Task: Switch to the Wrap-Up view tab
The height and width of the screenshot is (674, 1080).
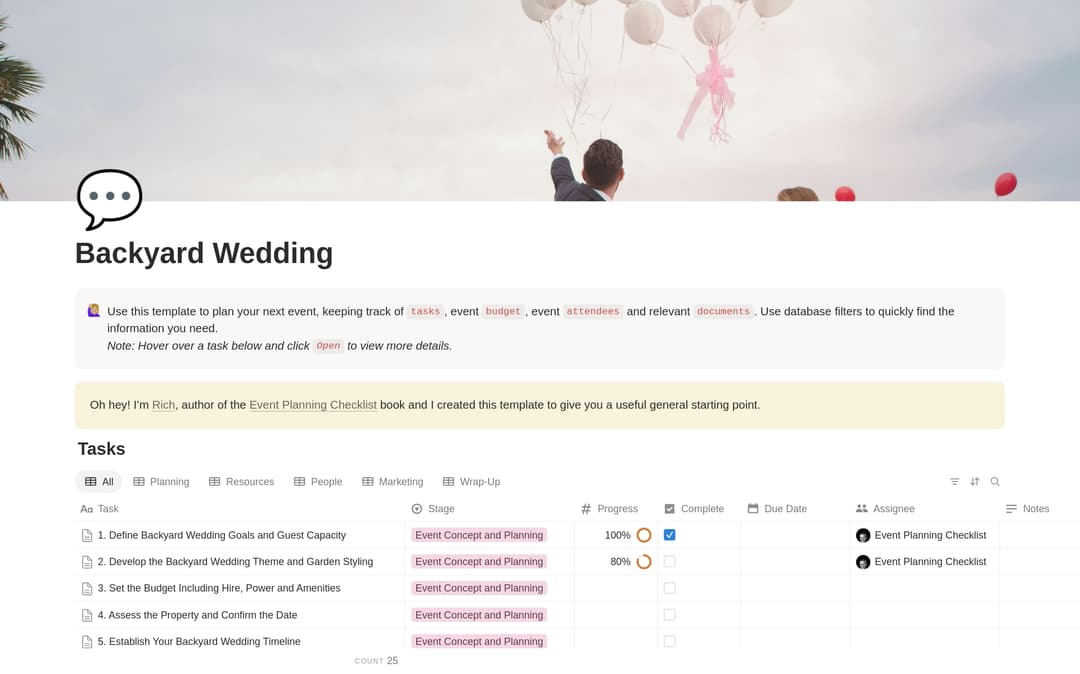Action: [472, 482]
